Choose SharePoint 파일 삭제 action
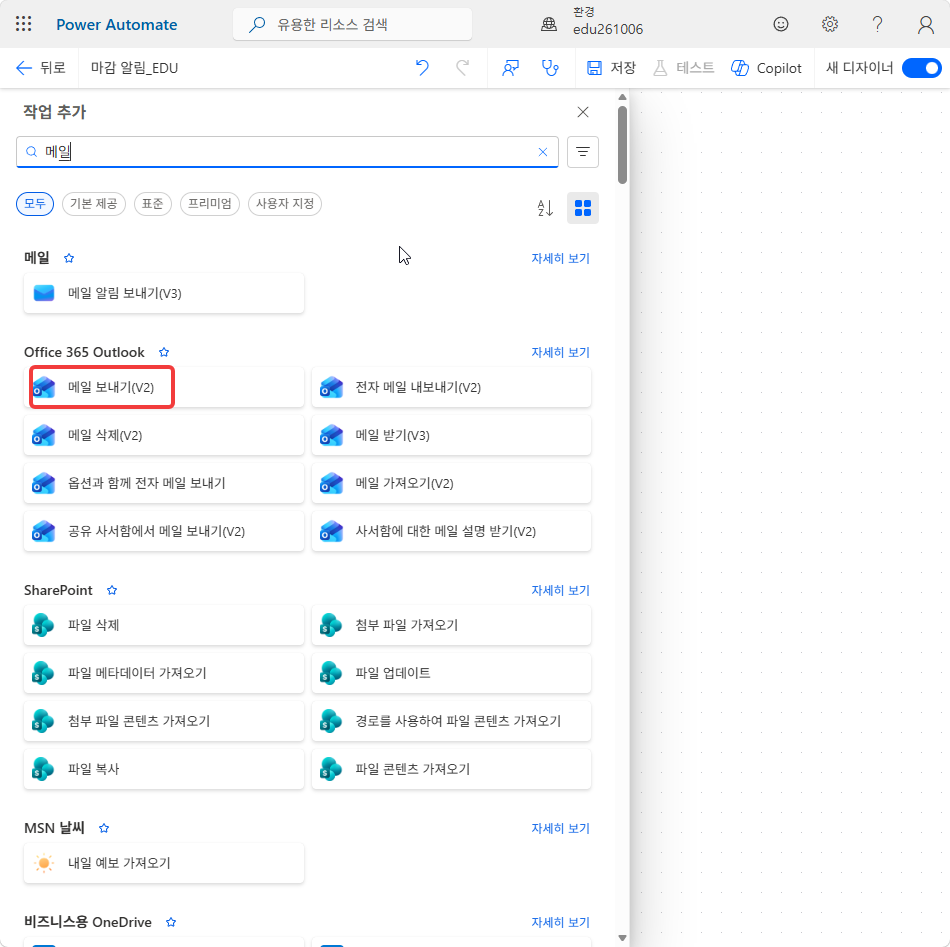Viewport: 950px width, 947px height. pyautogui.click(x=164, y=625)
